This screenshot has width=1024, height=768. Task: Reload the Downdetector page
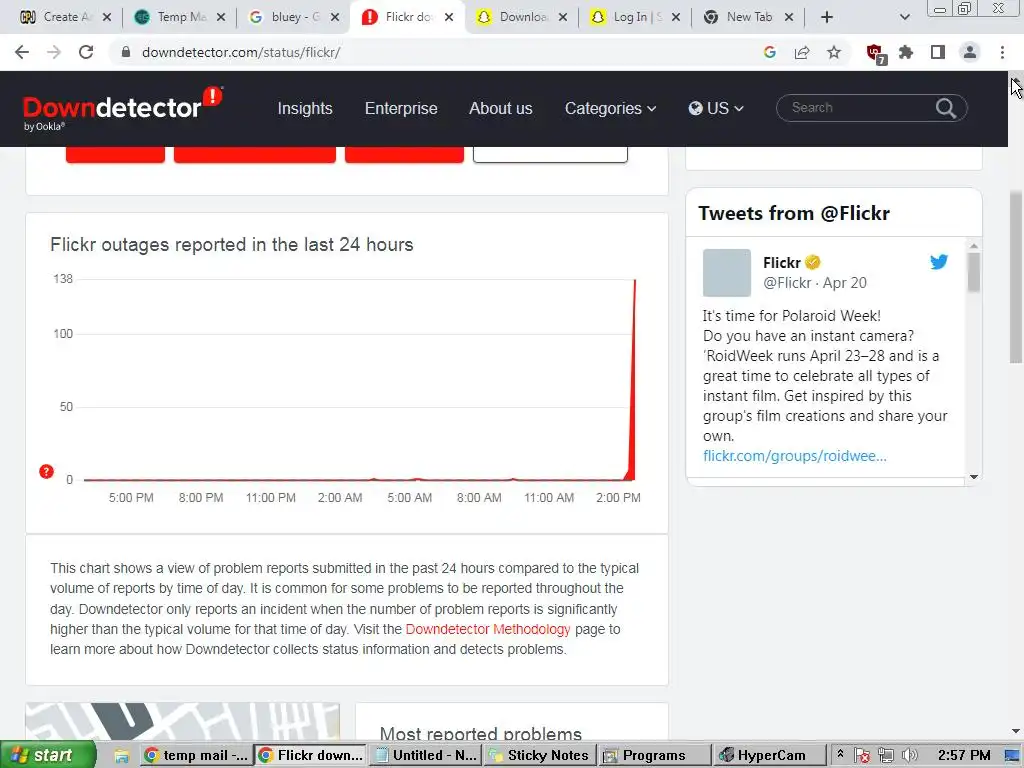(86, 52)
